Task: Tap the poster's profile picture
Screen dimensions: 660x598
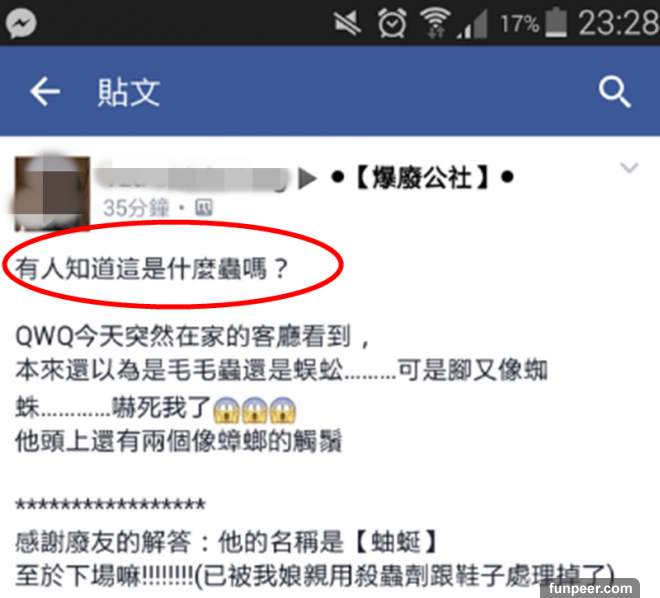Action: coord(53,194)
